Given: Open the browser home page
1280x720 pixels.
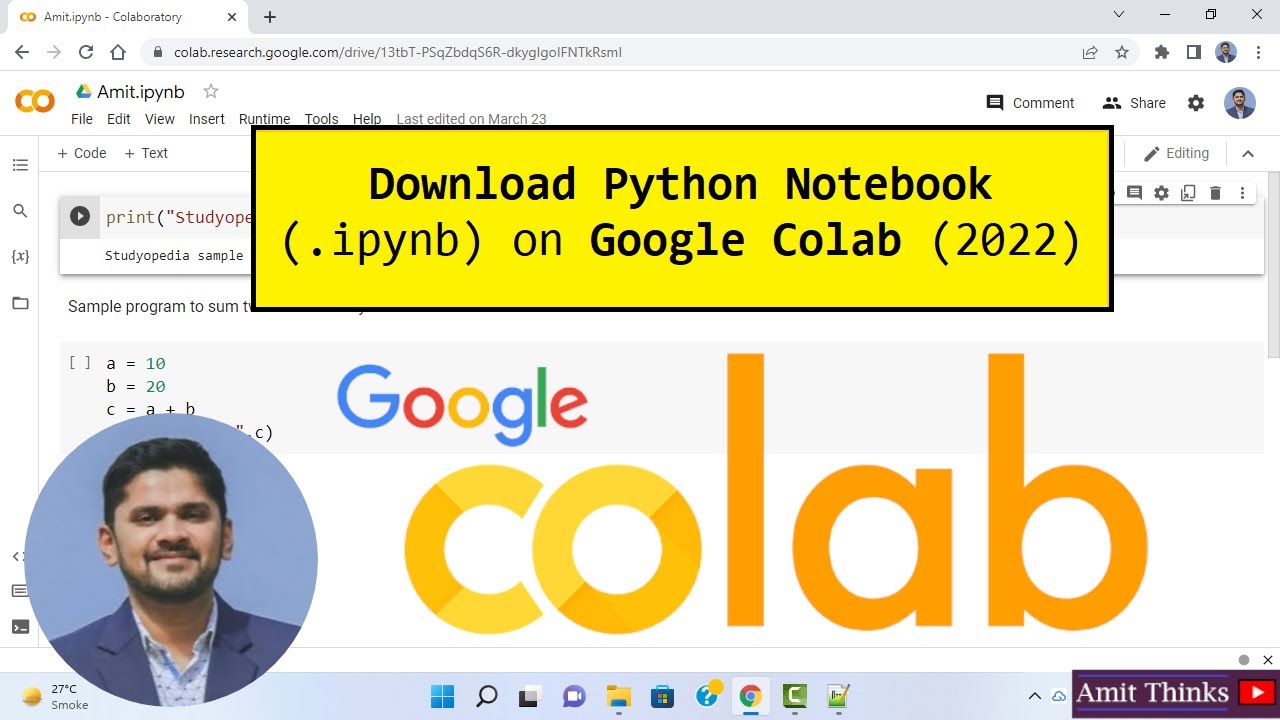Looking at the screenshot, I should [x=118, y=52].
